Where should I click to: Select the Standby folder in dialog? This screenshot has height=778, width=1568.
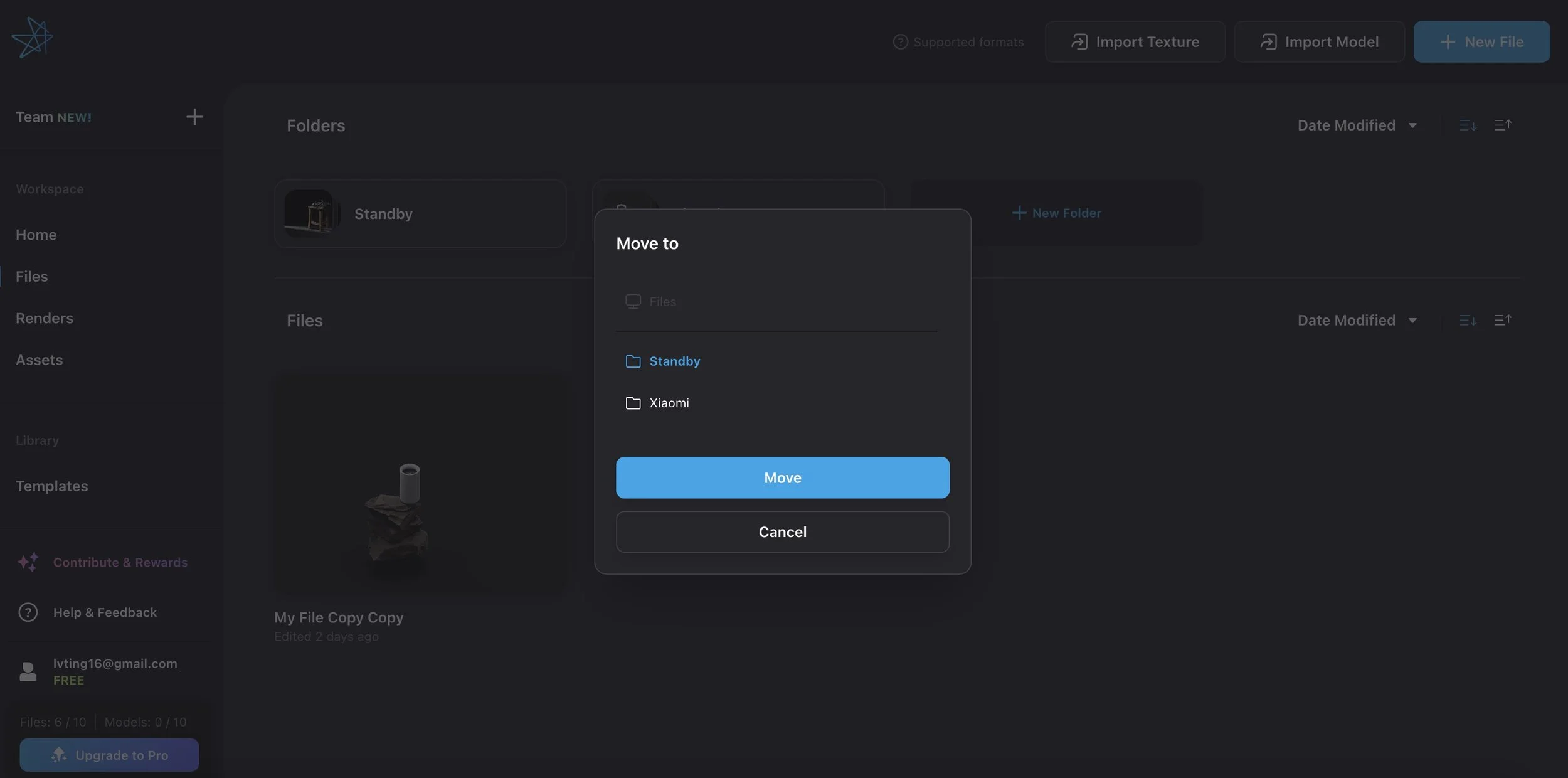coord(674,361)
